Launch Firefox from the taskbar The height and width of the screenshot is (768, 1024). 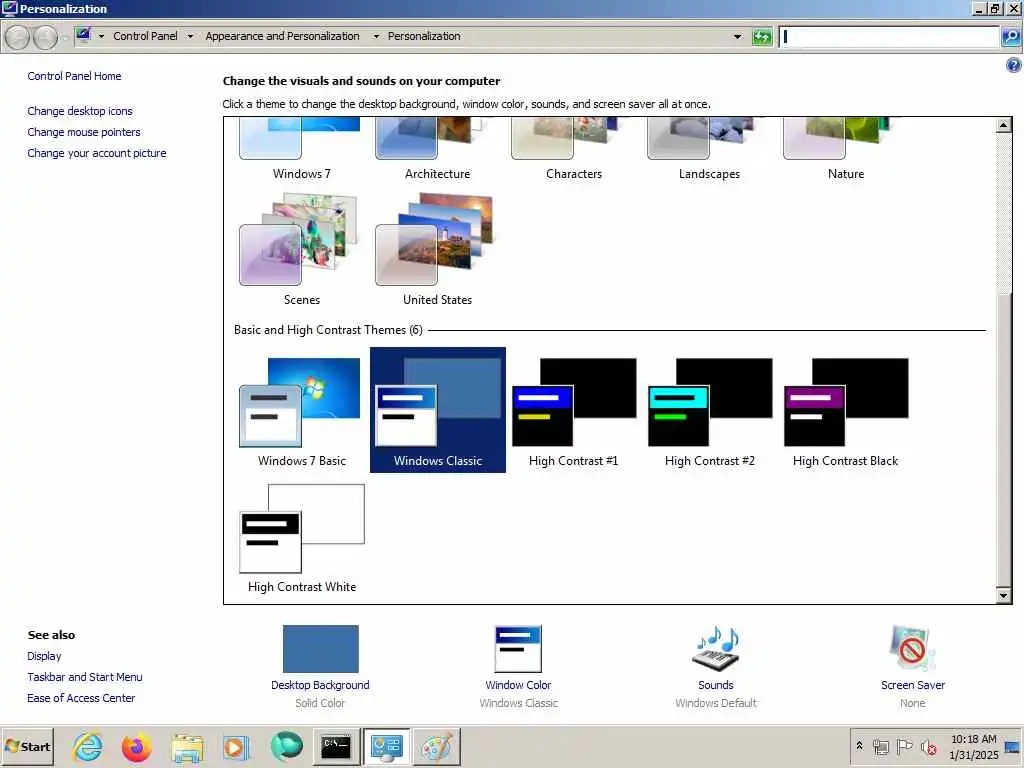click(136, 747)
